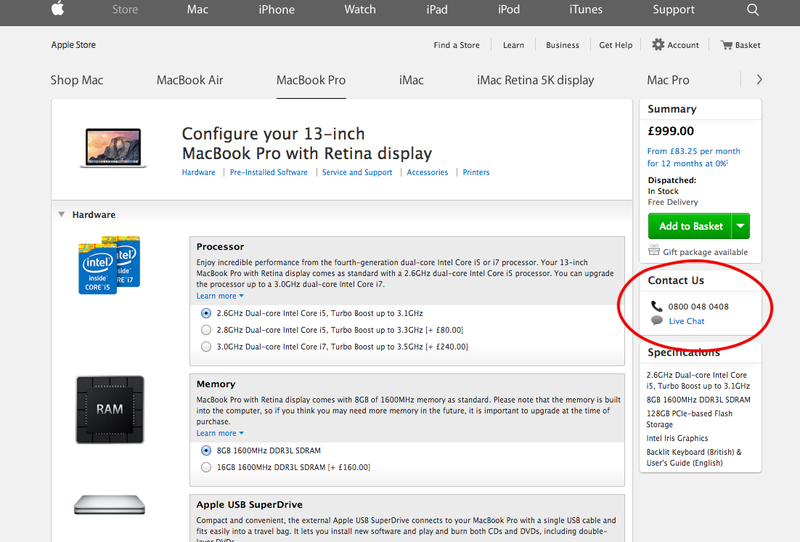Select 2.8GHz Dual-core Intel Core i5 option
Image resolution: width=800 pixels, height=542 pixels.
[x=206, y=330]
